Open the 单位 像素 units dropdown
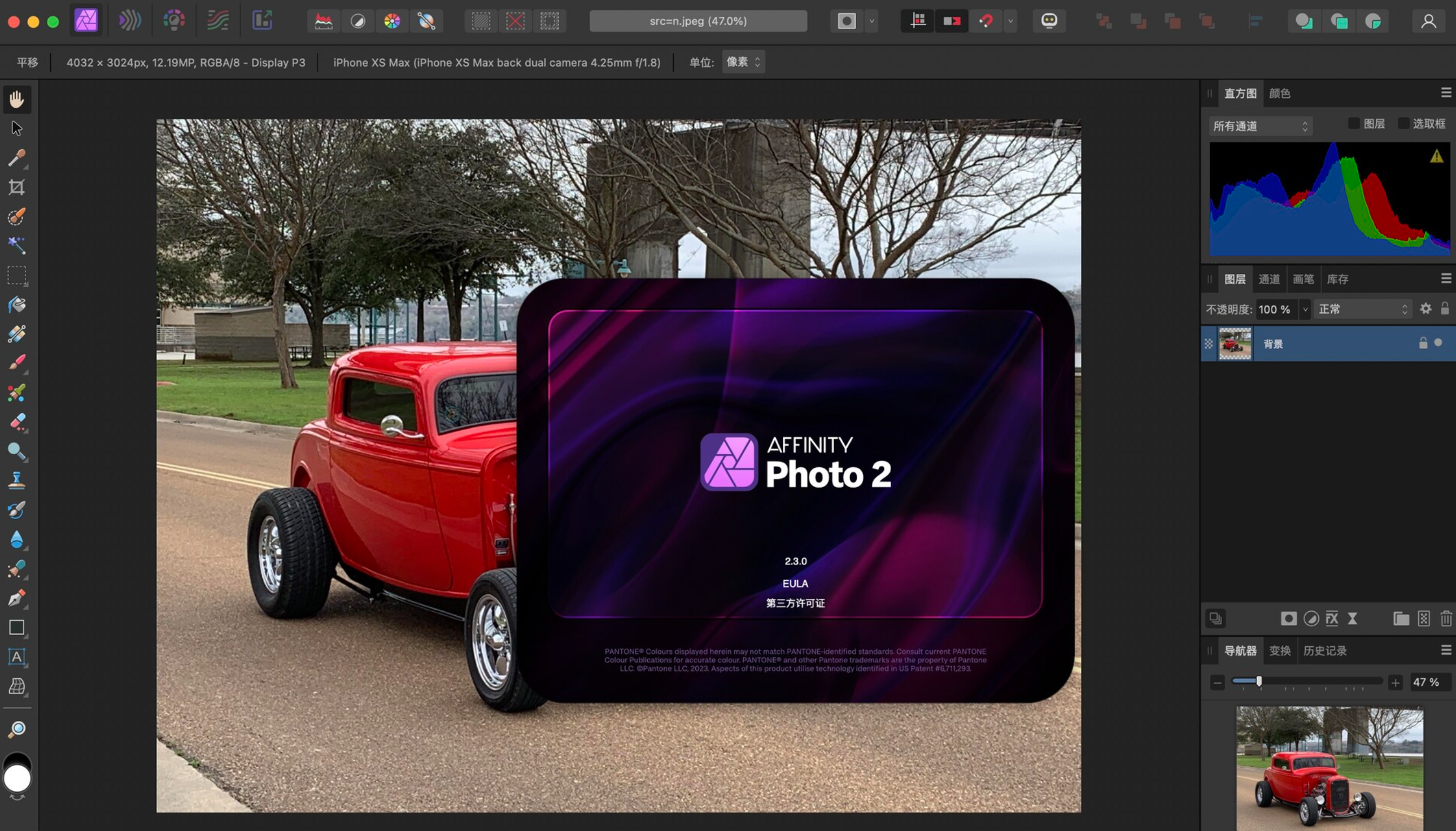Viewport: 1456px width, 831px height. pos(743,62)
